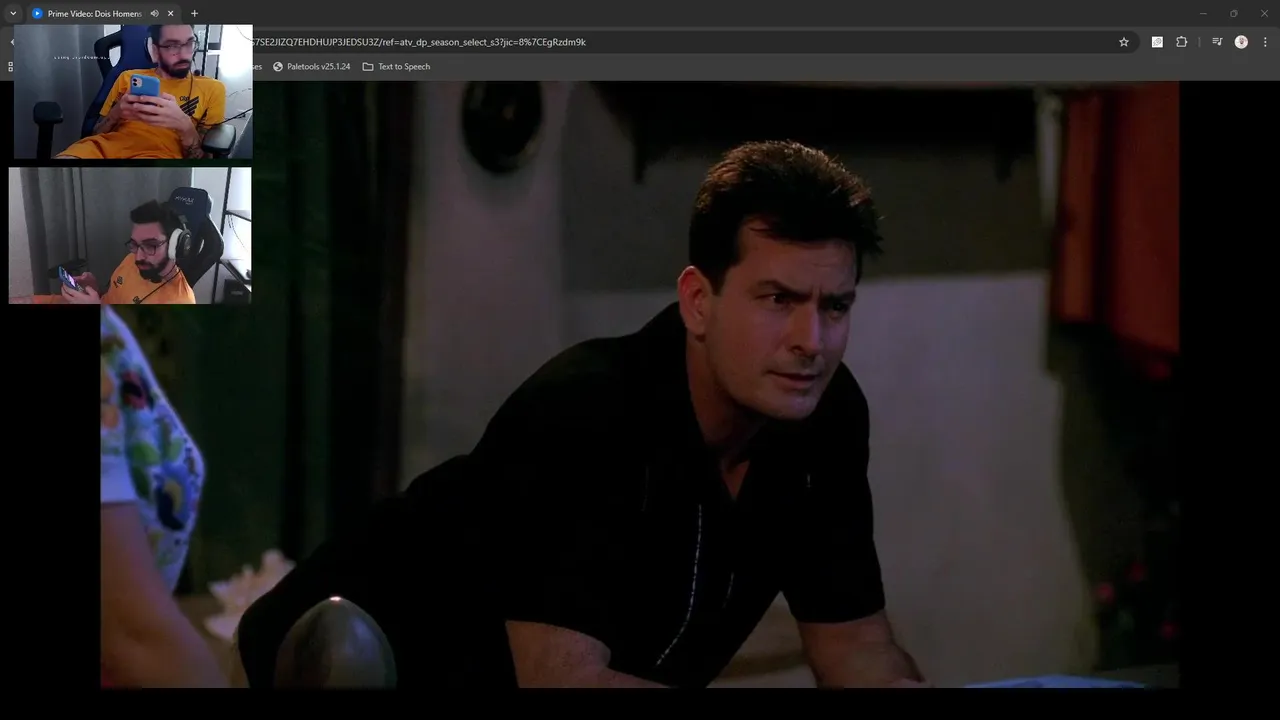The image size is (1280, 720).
Task: Click the Prime Video player area
Action: (x=640, y=385)
